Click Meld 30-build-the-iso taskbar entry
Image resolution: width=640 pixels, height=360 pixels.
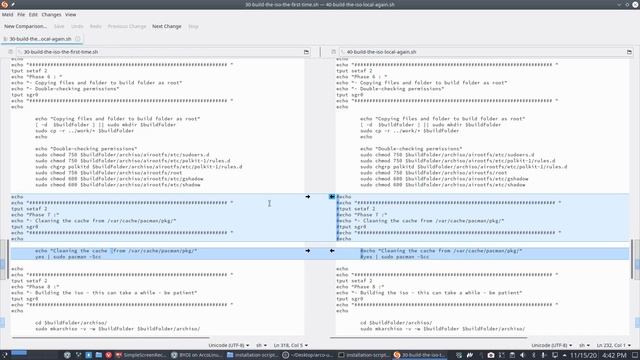(420, 355)
